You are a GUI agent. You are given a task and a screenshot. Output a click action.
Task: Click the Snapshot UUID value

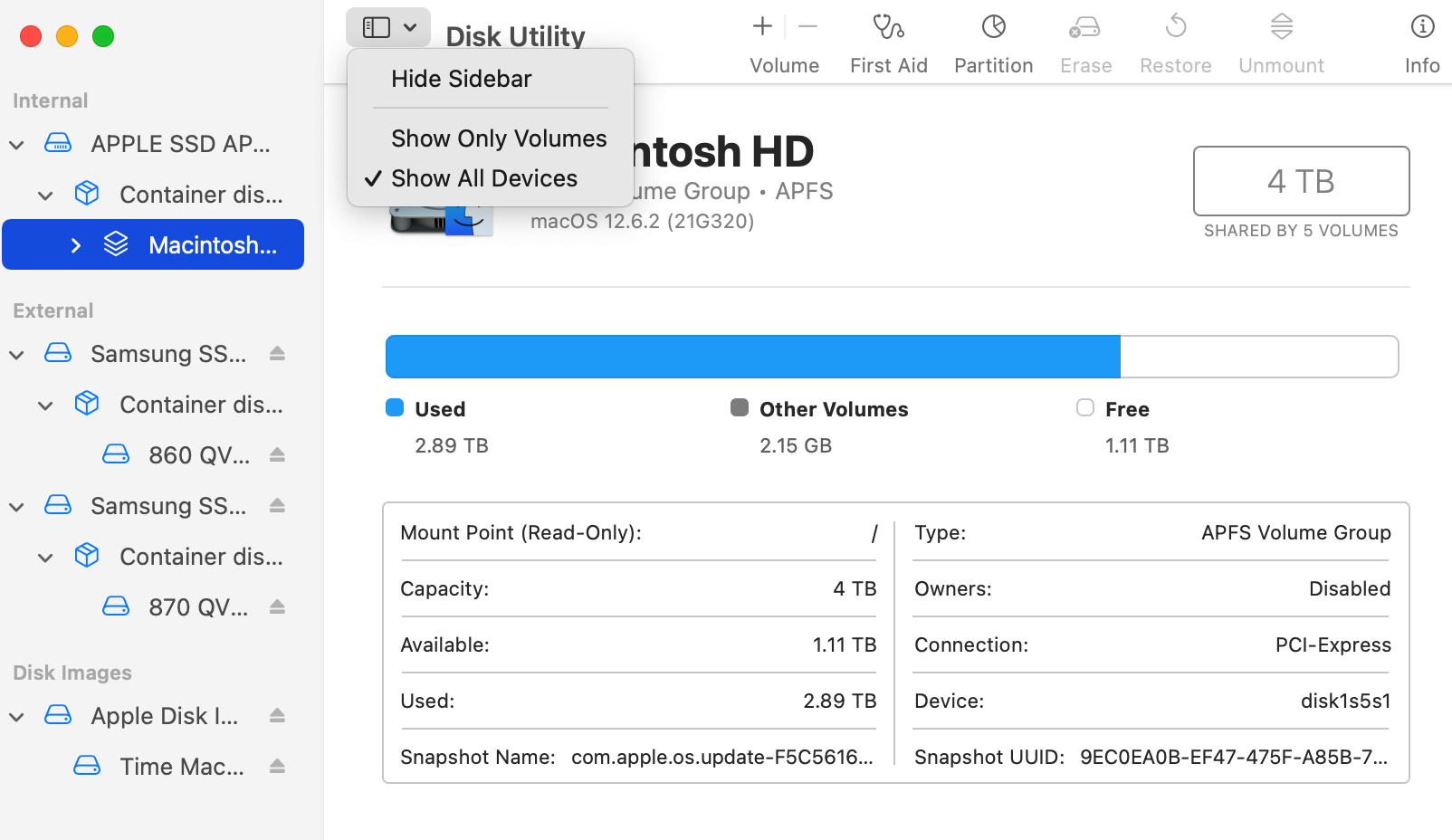1234,757
